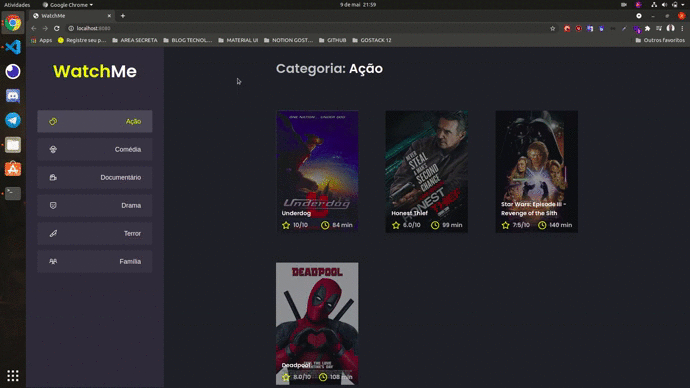Viewport: 690px width, 388px height.
Task: Open the clock showing 9 de mai 21:59
Action: click(x=358, y=5)
